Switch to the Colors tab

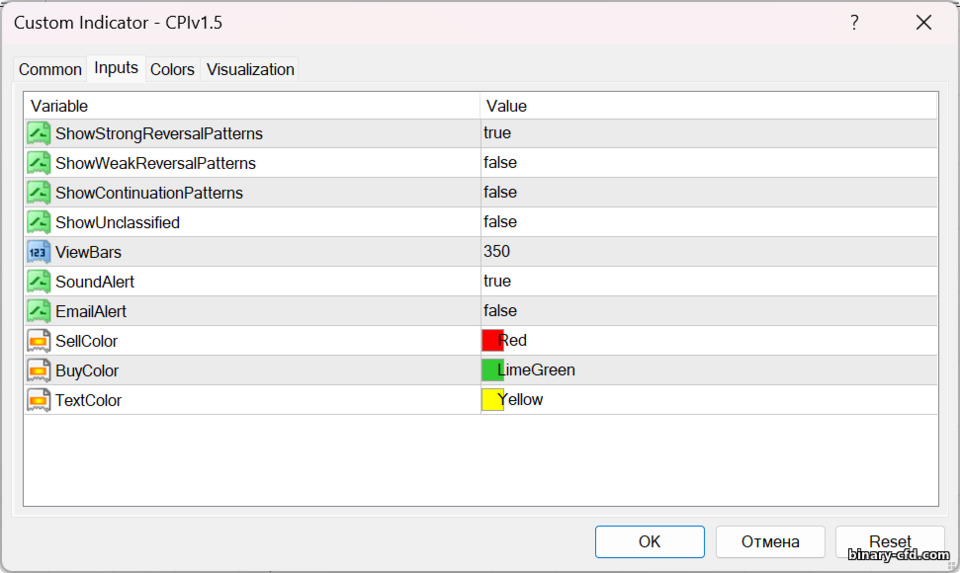(x=172, y=69)
